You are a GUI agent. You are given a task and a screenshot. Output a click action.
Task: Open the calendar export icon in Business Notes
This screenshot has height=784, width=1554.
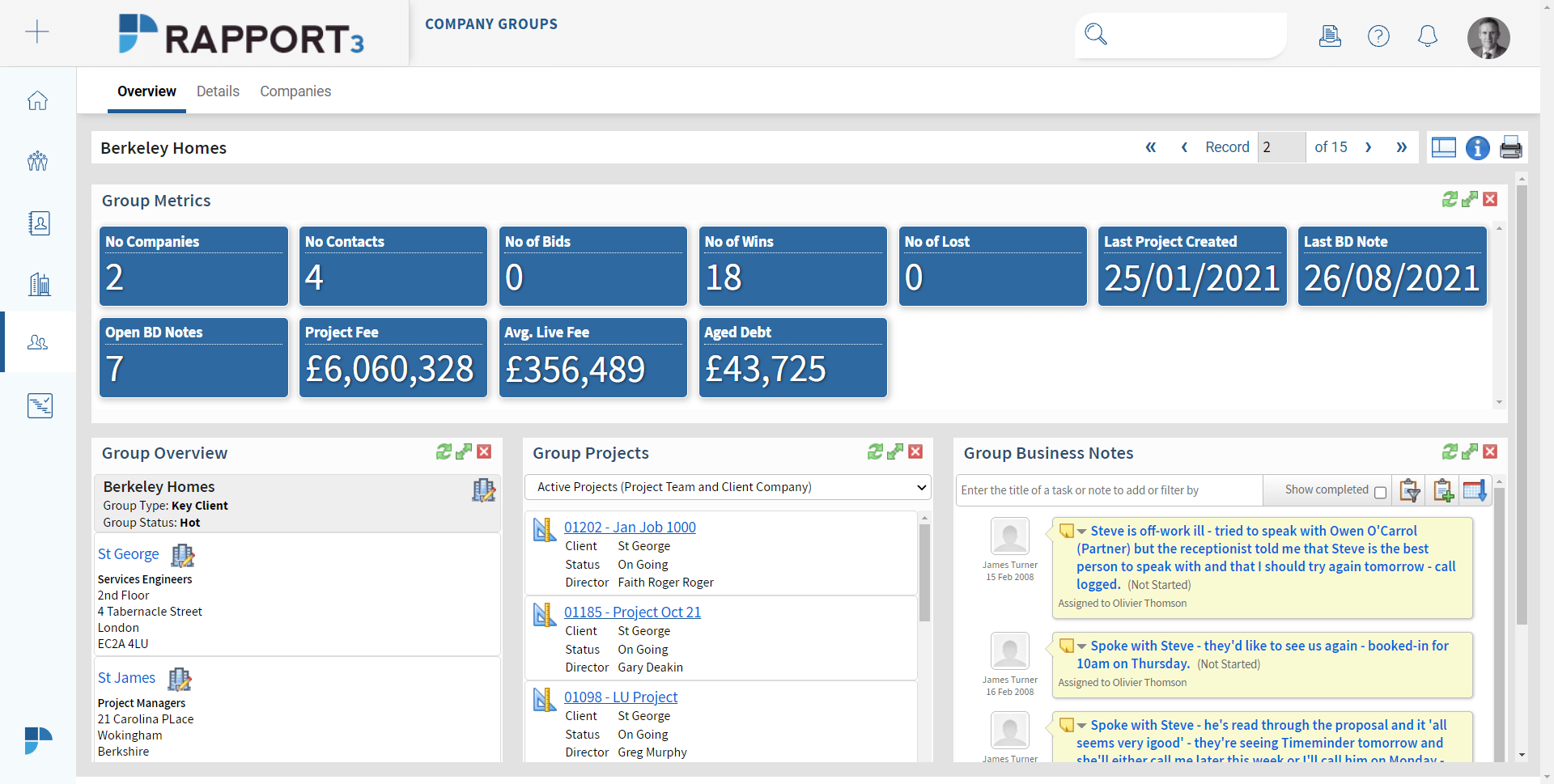click(x=1475, y=490)
